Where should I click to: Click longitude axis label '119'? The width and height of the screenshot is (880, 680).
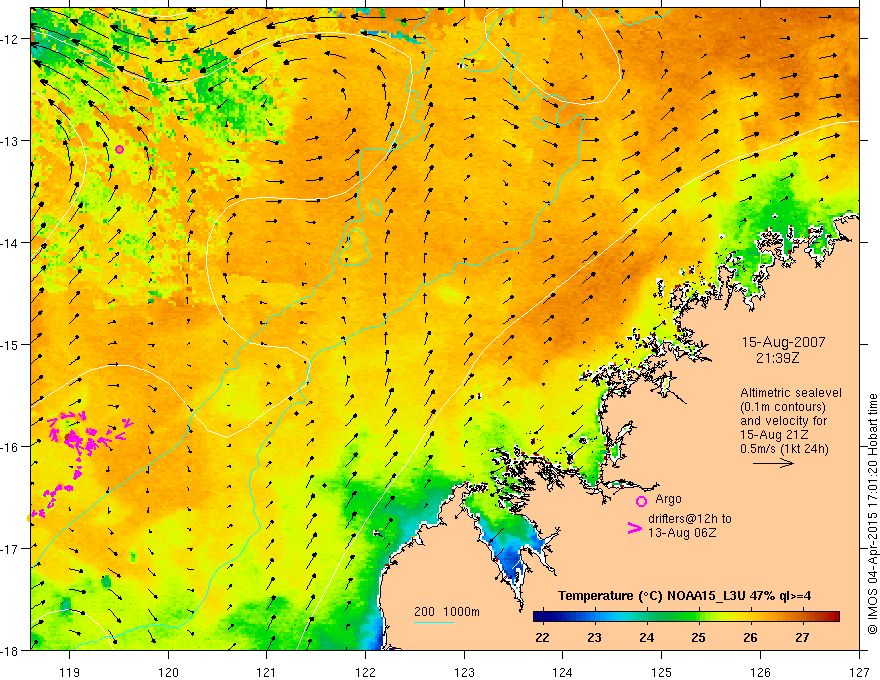70,672
